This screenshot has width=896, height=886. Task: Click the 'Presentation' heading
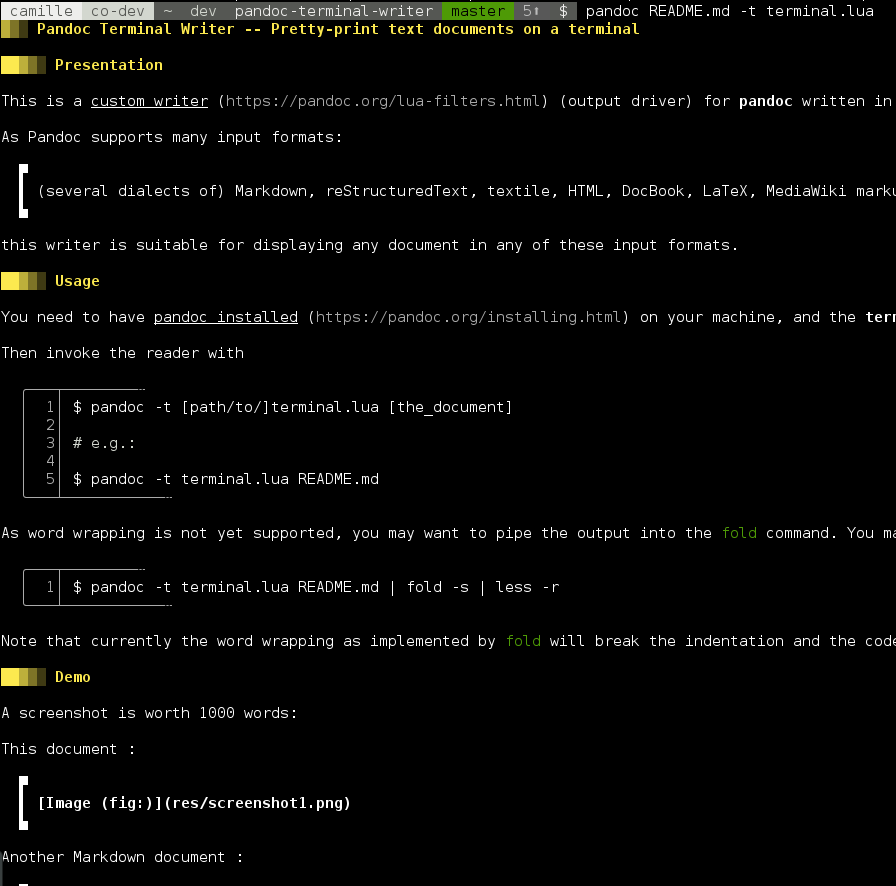coord(109,65)
